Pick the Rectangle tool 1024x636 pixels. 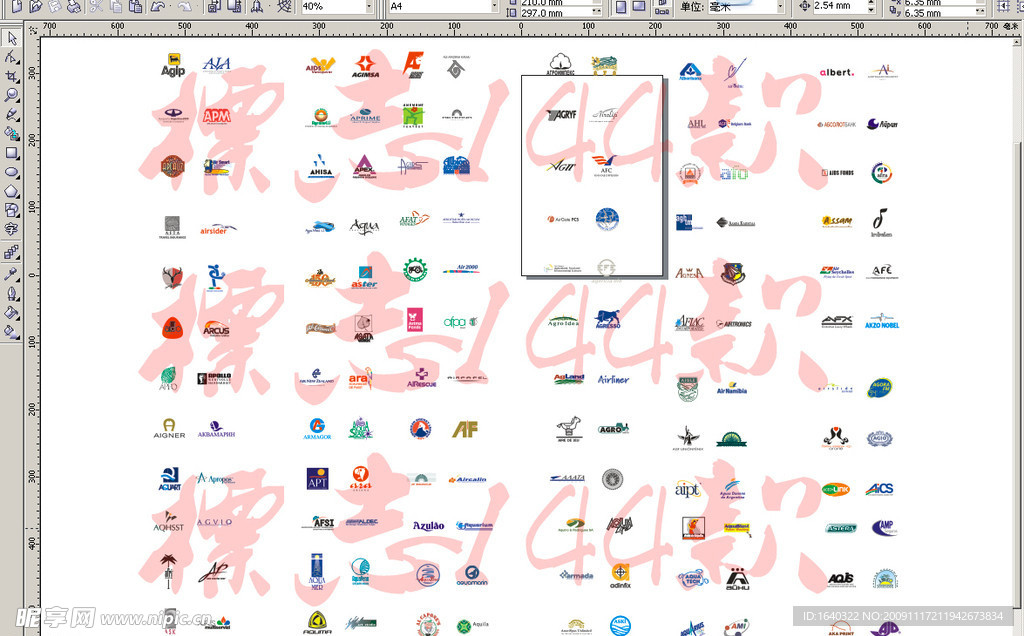12,153
